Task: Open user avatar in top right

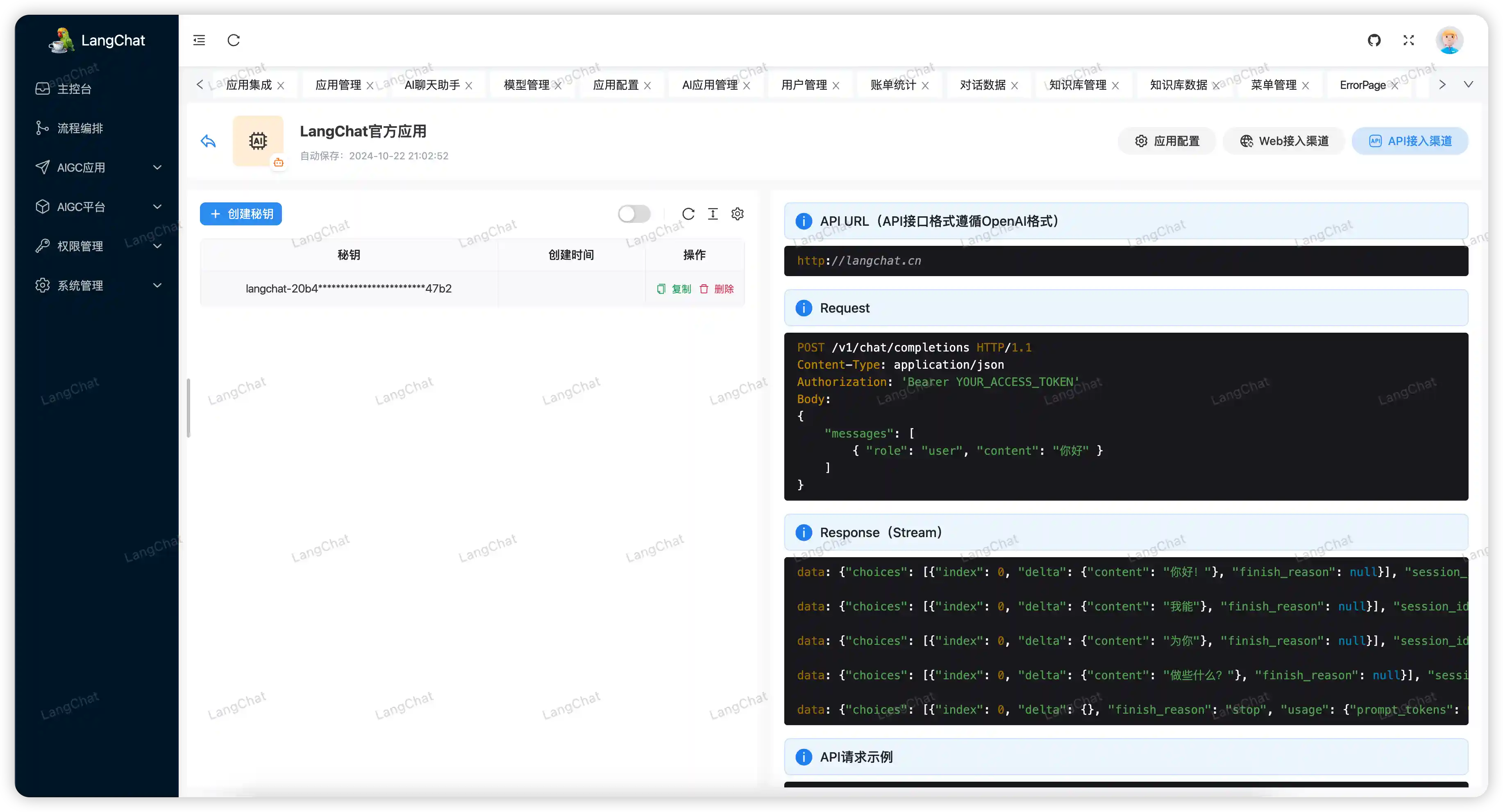Action: click(1449, 40)
